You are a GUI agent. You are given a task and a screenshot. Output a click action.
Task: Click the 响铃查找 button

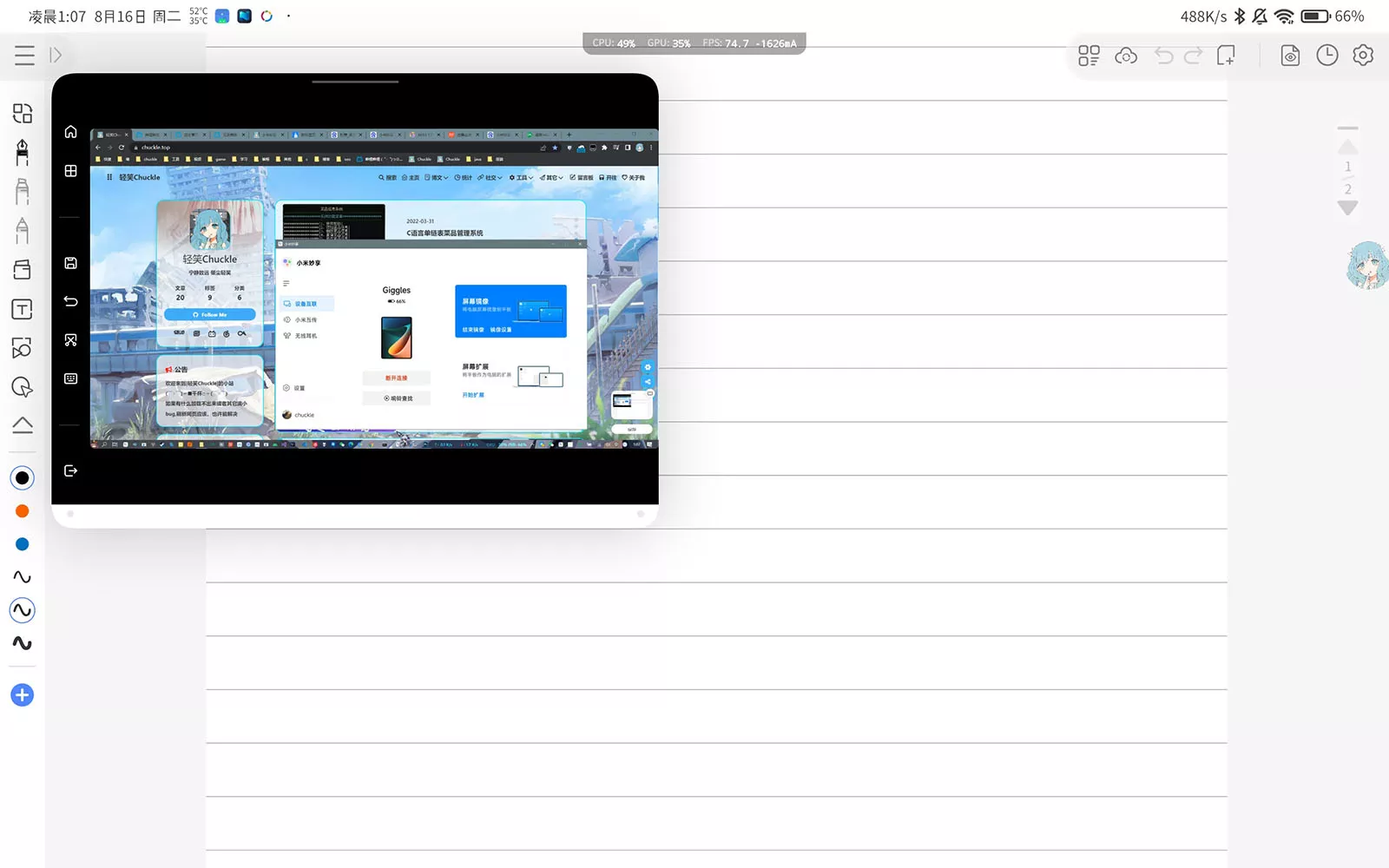click(396, 398)
